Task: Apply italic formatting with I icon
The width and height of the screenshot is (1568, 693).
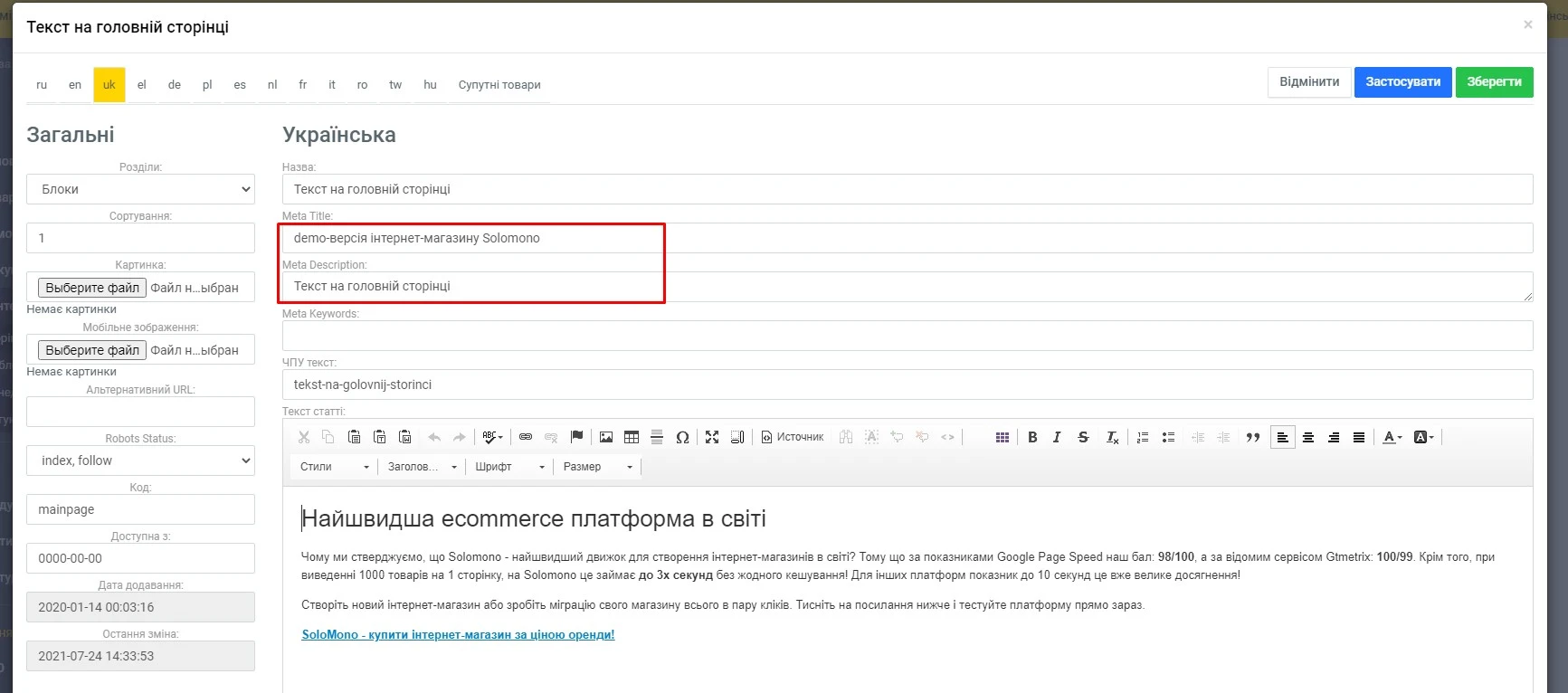Action: 1057,437
